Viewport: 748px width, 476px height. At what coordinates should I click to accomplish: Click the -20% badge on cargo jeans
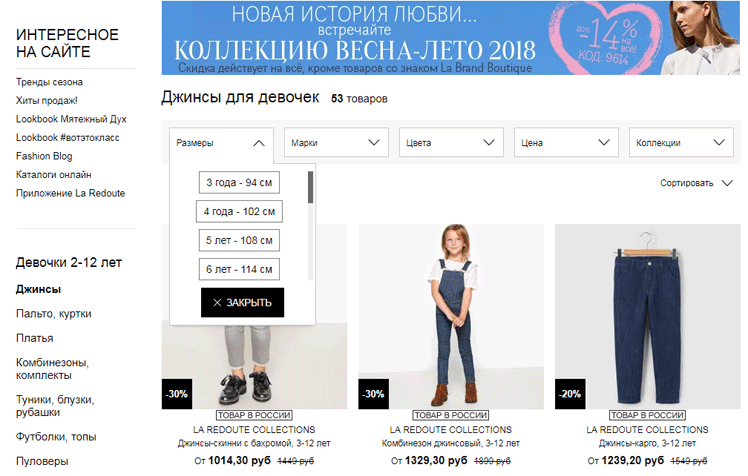click(570, 394)
